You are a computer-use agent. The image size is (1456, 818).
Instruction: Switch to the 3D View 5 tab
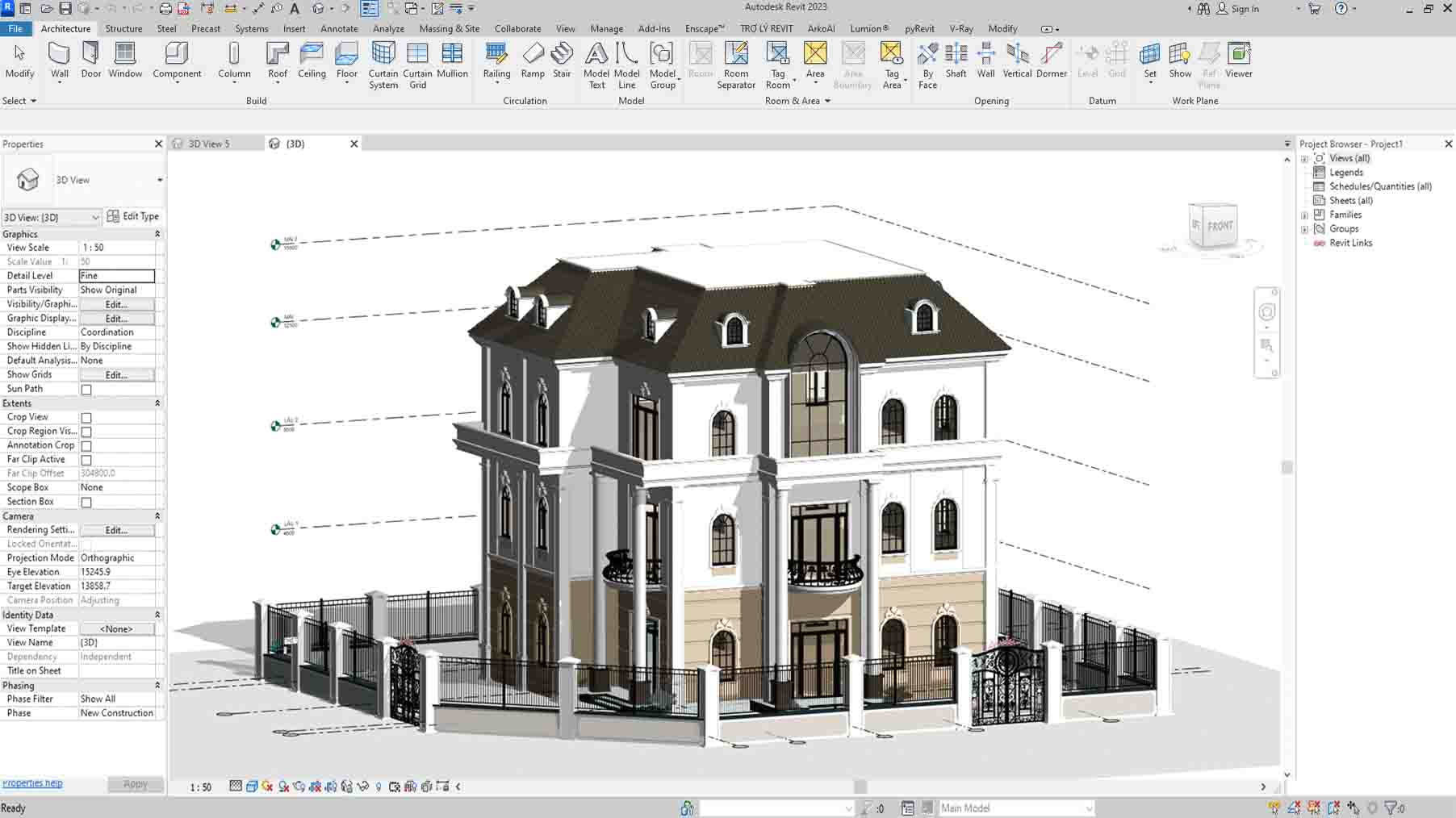(x=209, y=144)
